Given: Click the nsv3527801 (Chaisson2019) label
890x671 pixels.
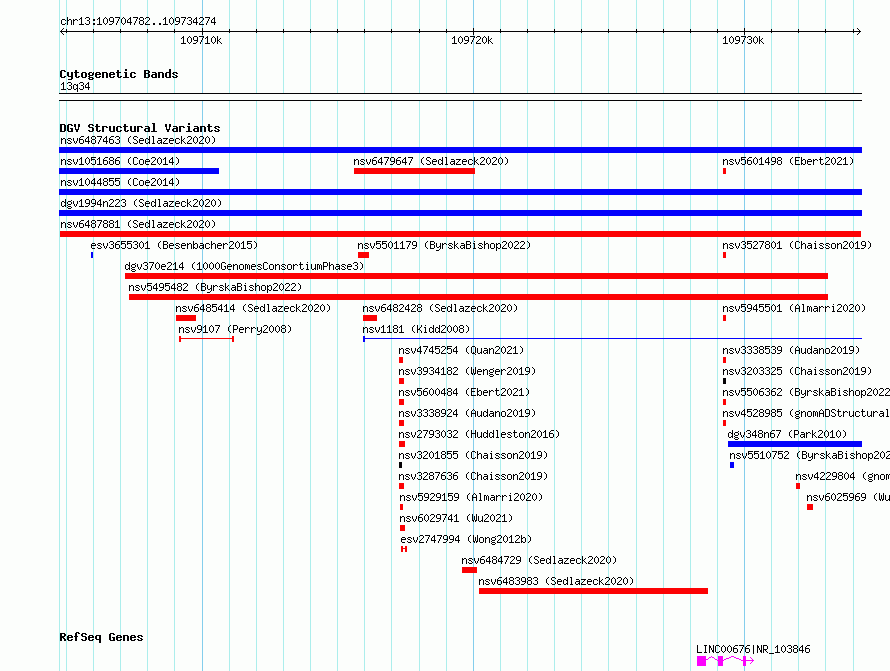Looking at the screenshot, I should tap(797, 245).
